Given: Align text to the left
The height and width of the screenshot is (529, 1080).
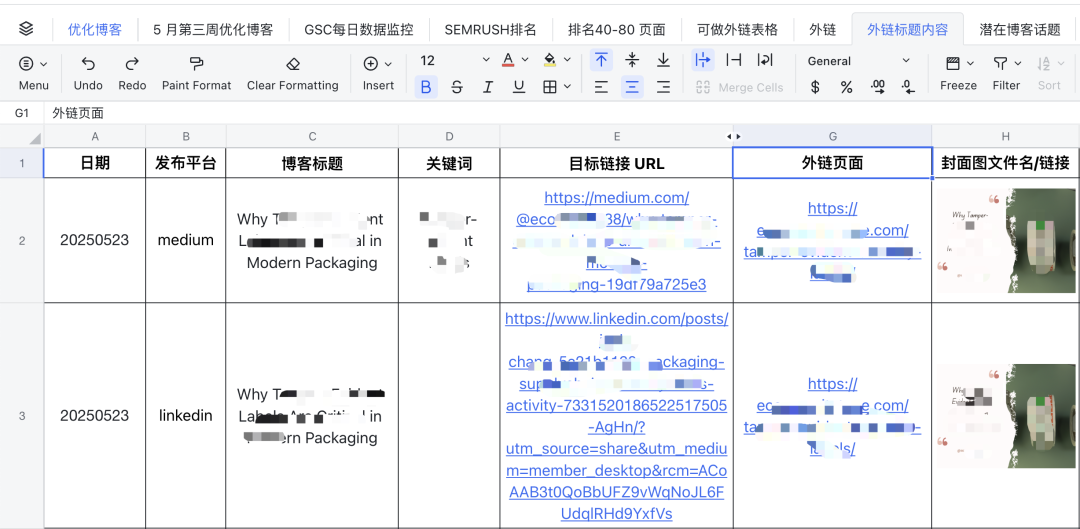Looking at the screenshot, I should click(601, 87).
